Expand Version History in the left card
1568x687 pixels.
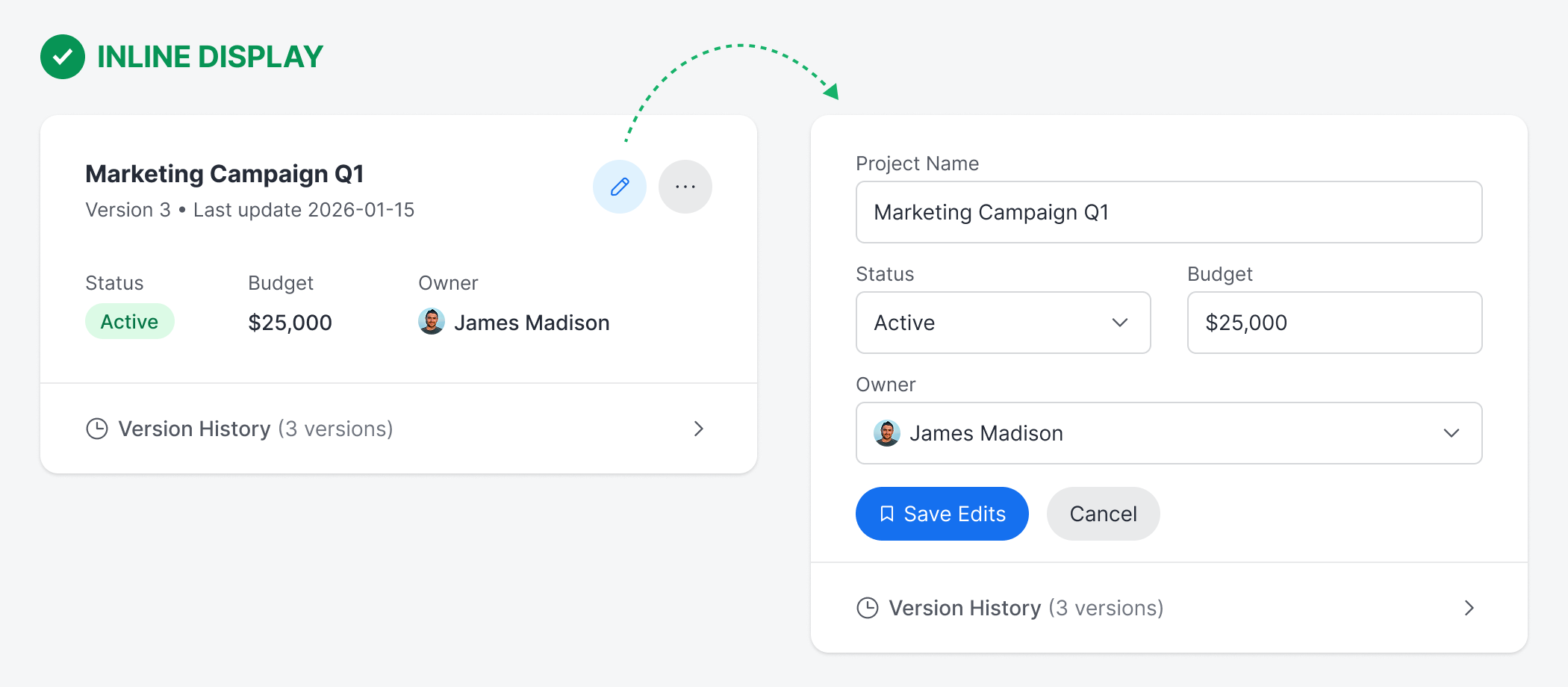(x=698, y=429)
